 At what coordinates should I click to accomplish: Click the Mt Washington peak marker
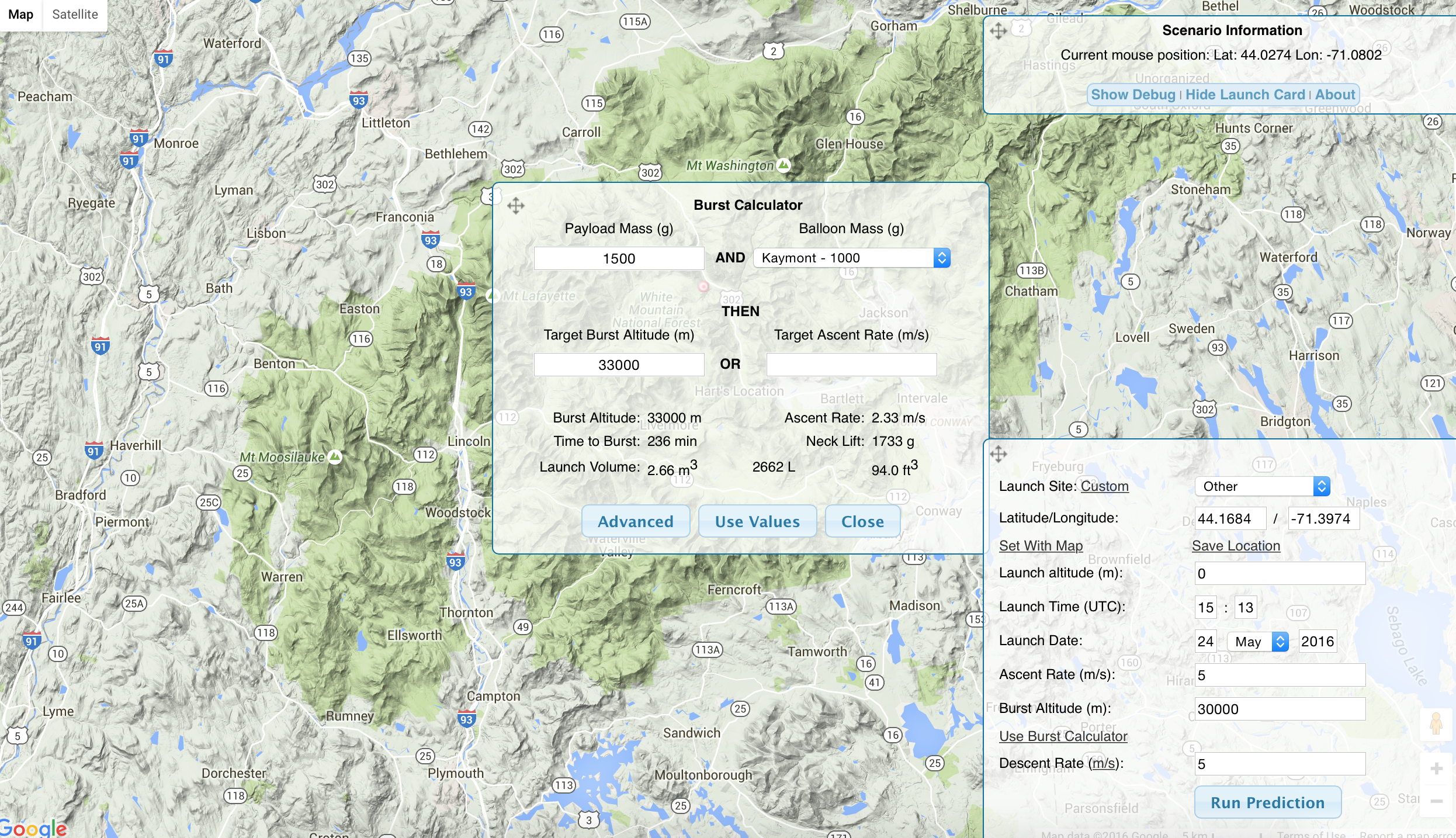tap(784, 165)
